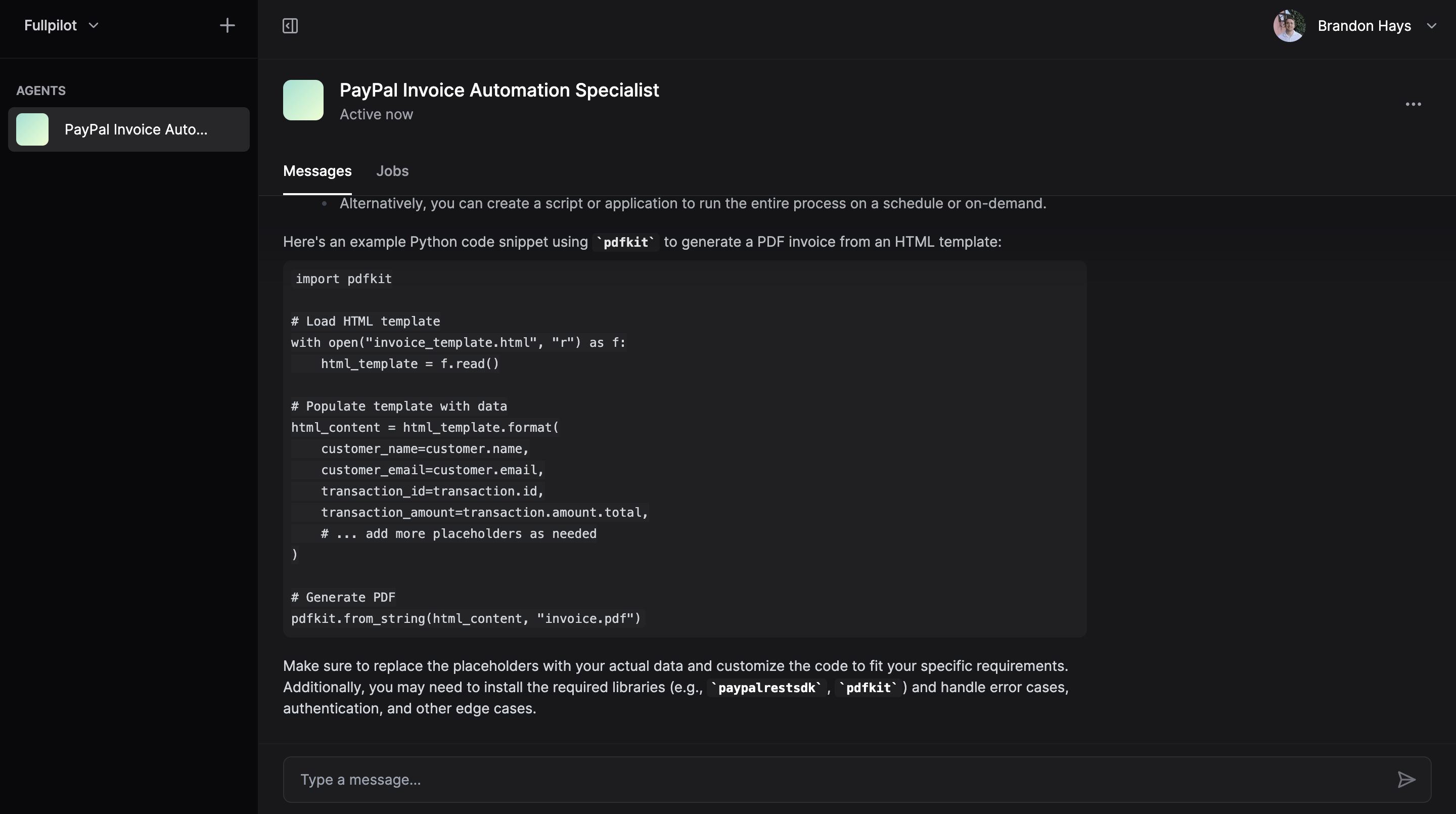Open the Fullpilot workspace switcher label

[51, 25]
